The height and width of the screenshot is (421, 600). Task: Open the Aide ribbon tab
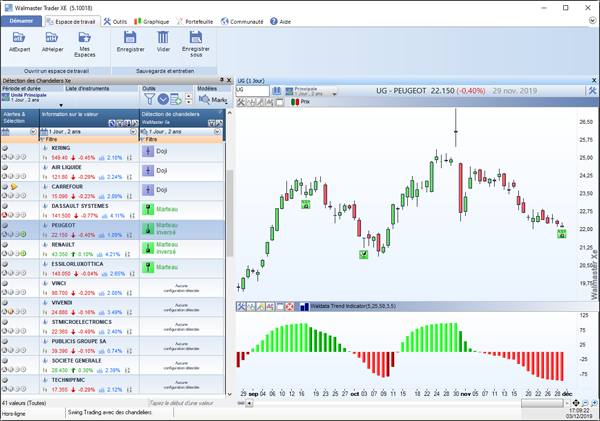[280, 21]
